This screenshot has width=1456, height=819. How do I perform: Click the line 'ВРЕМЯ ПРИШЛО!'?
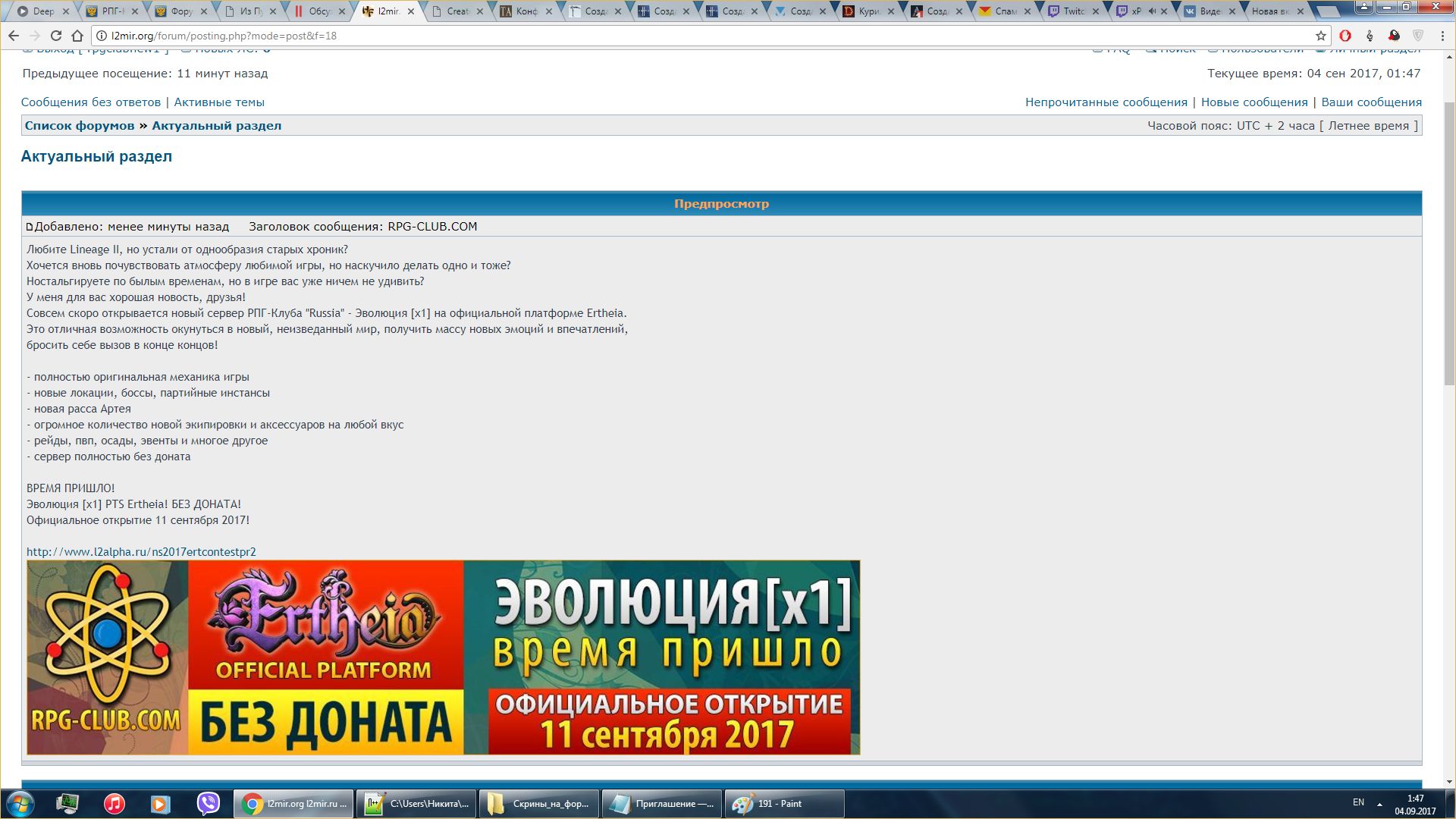[71, 488]
